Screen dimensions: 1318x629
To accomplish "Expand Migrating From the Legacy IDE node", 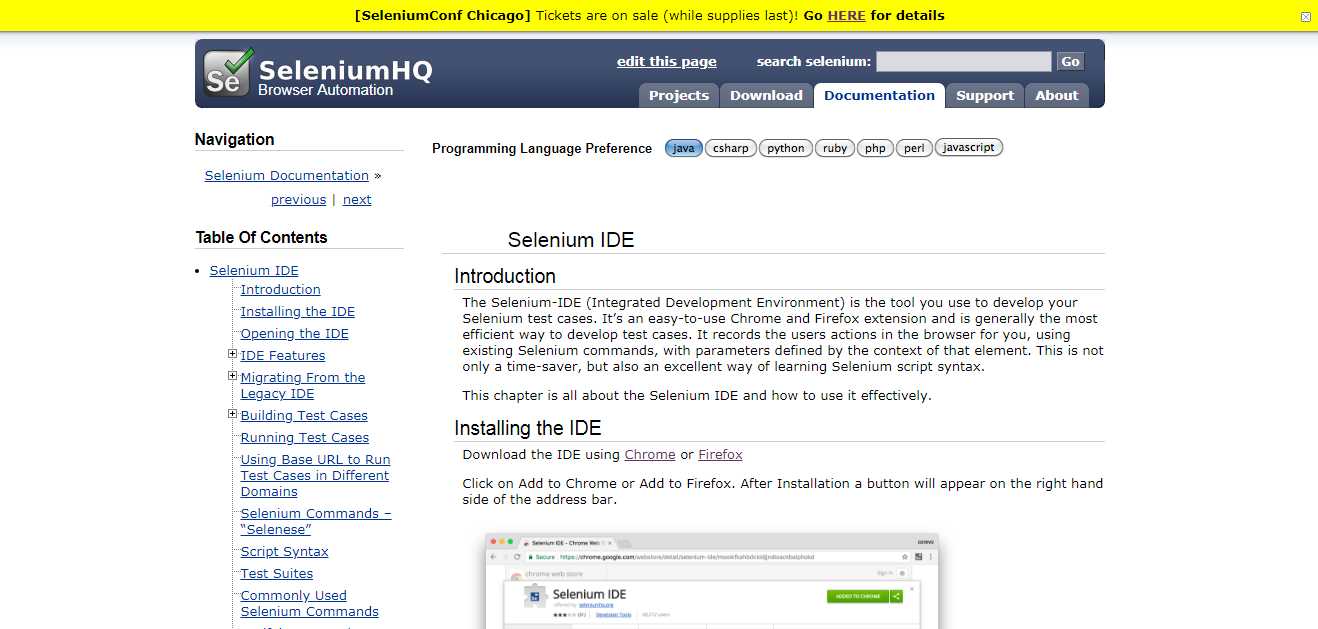I will pyautogui.click(x=233, y=376).
